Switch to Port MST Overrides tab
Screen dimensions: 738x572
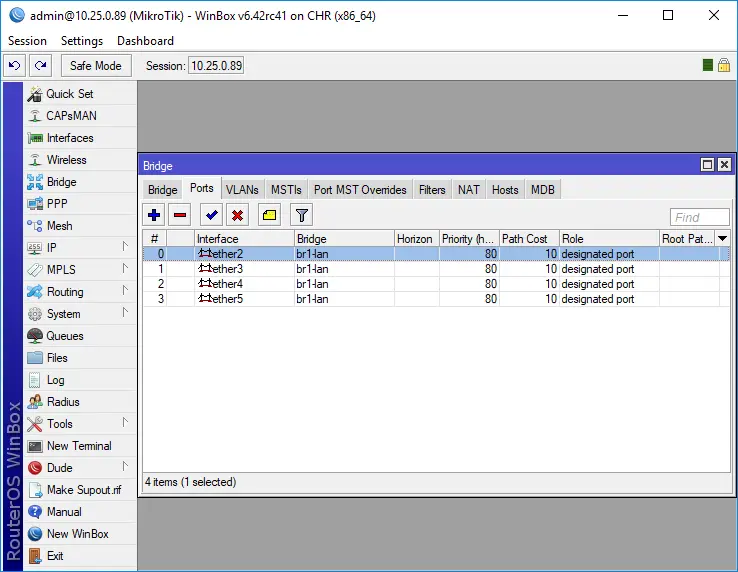pos(361,190)
